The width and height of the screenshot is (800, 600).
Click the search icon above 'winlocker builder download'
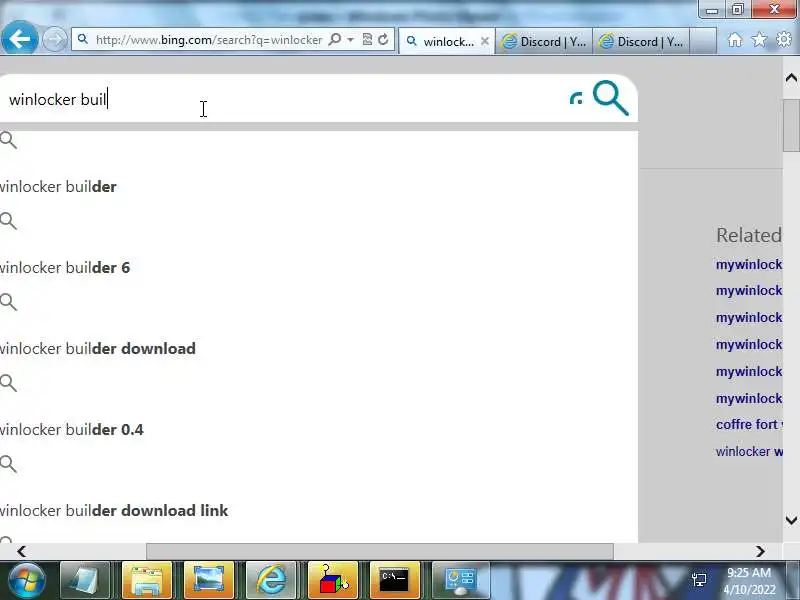[x=8, y=302]
